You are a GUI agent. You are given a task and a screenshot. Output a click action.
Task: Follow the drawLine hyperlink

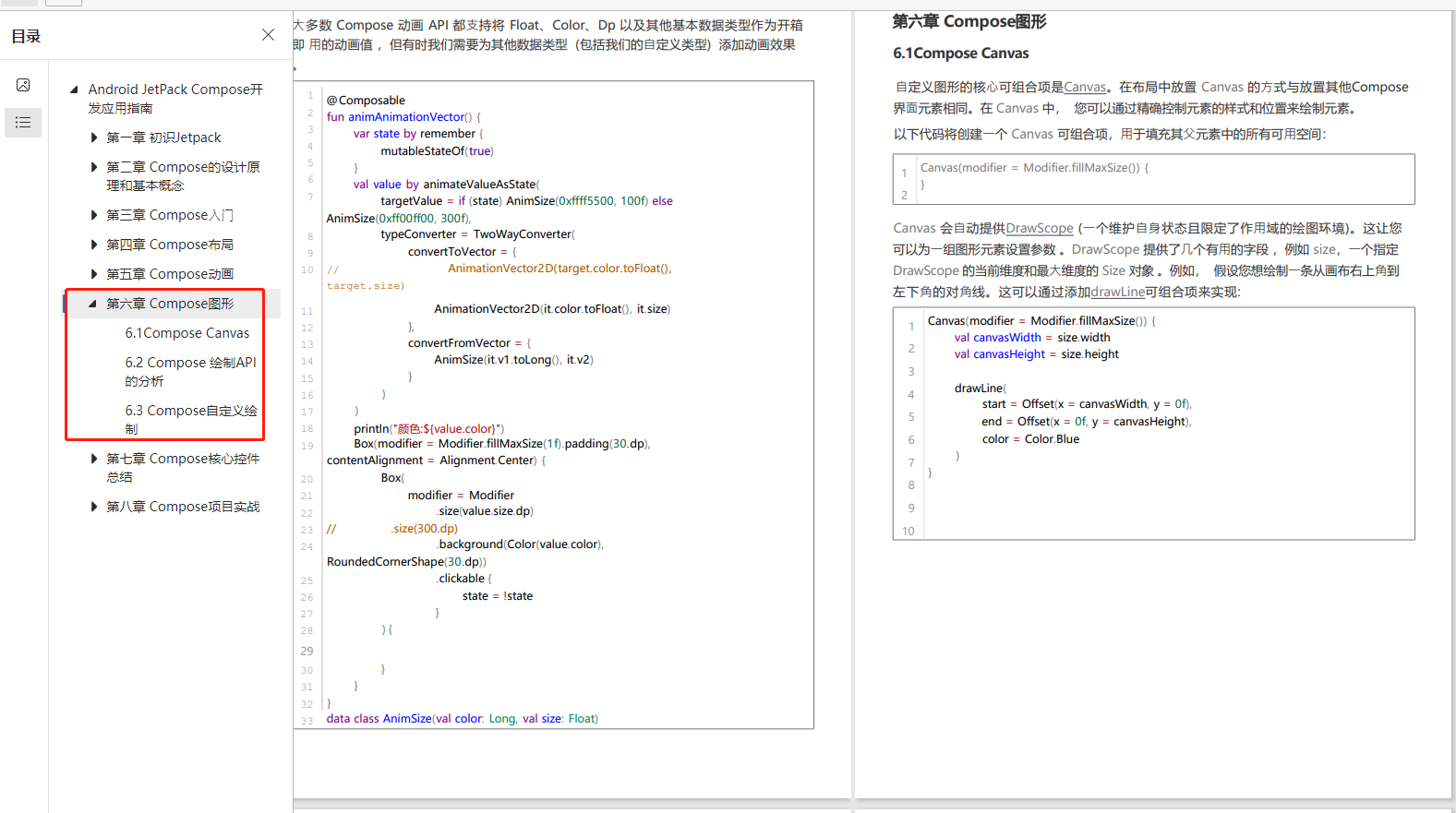(x=1117, y=292)
